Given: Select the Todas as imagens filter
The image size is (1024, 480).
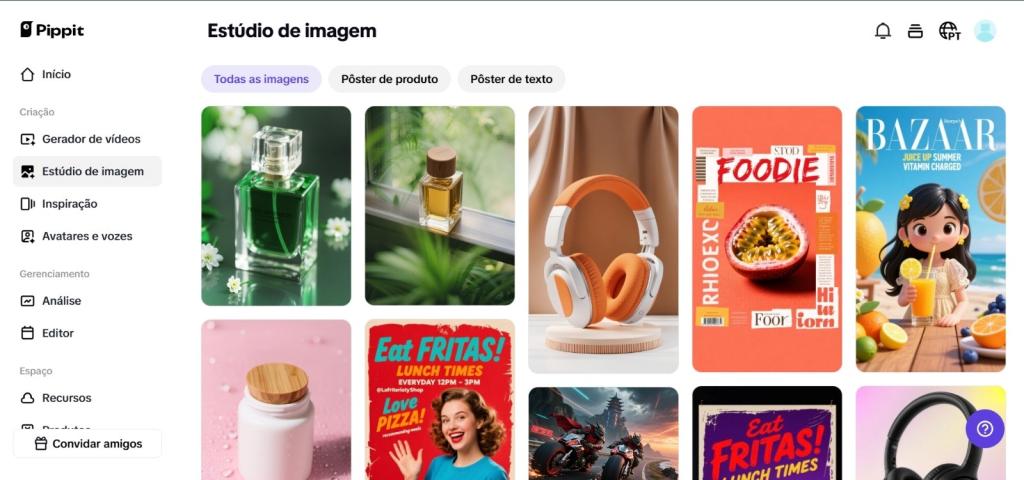Looking at the screenshot, I should [261, 79].
